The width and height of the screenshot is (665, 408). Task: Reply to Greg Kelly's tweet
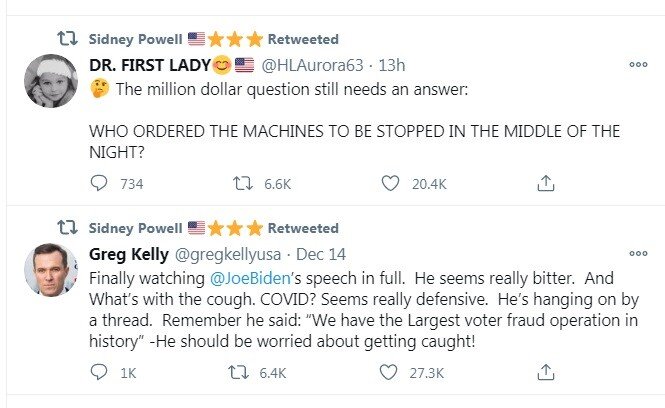pyautogui.click(x=99, y=372)
